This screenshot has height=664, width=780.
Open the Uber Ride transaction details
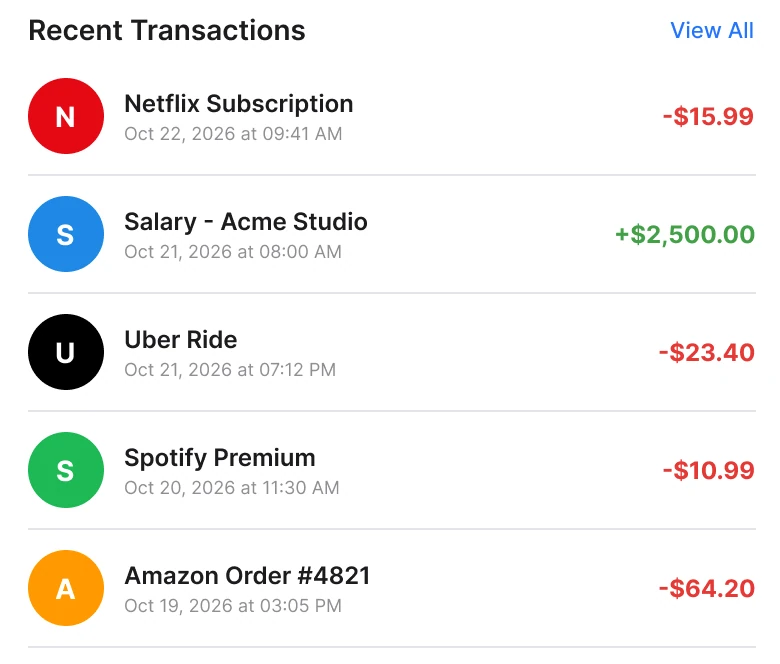pos(391,352)
